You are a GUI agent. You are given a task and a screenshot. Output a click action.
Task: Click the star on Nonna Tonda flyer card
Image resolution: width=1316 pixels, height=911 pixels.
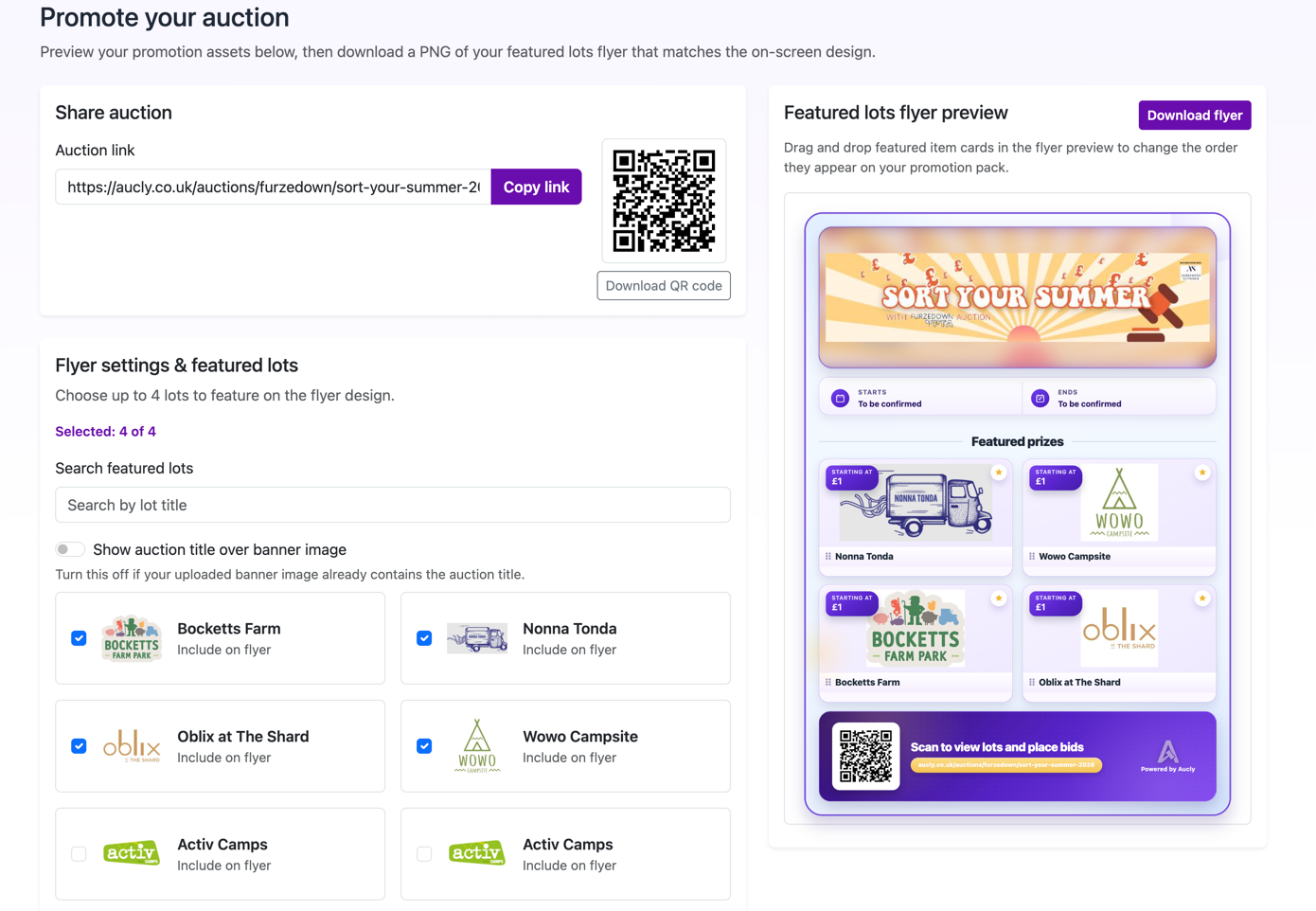click(x=998, y=473)
